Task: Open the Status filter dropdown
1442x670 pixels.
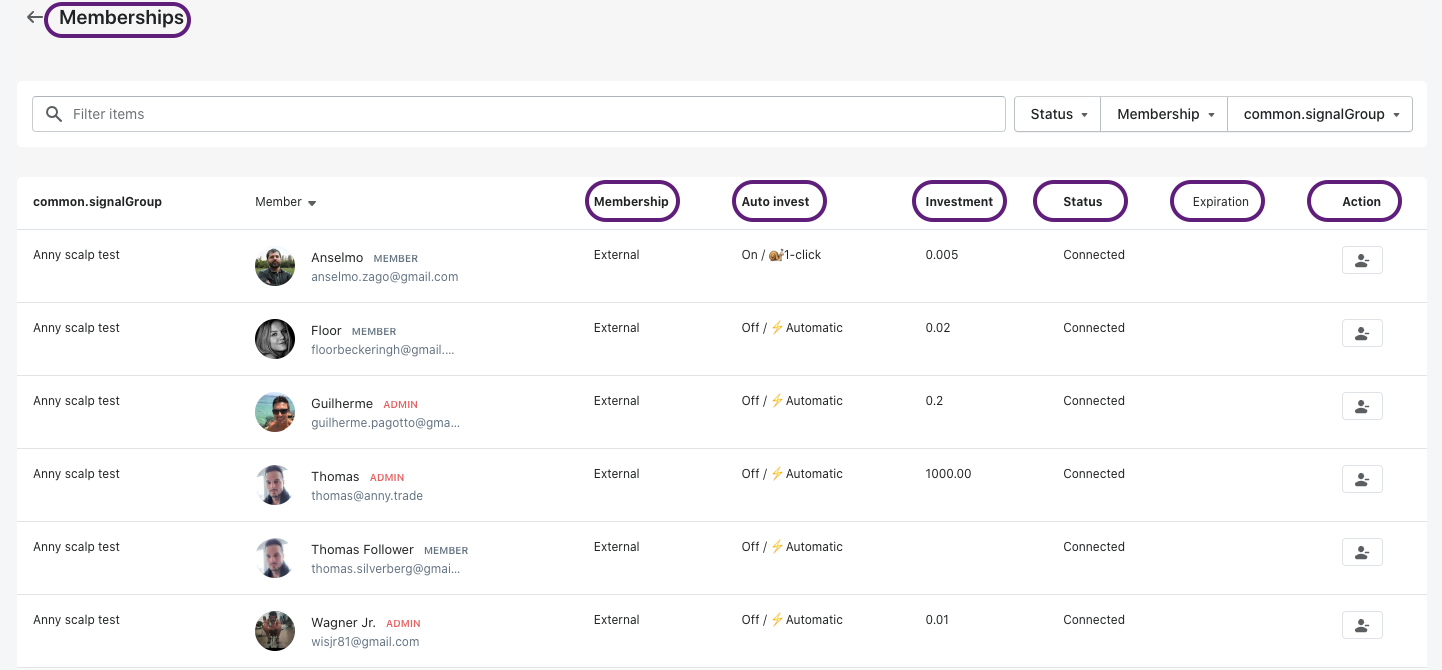Action: point(1058,114)
